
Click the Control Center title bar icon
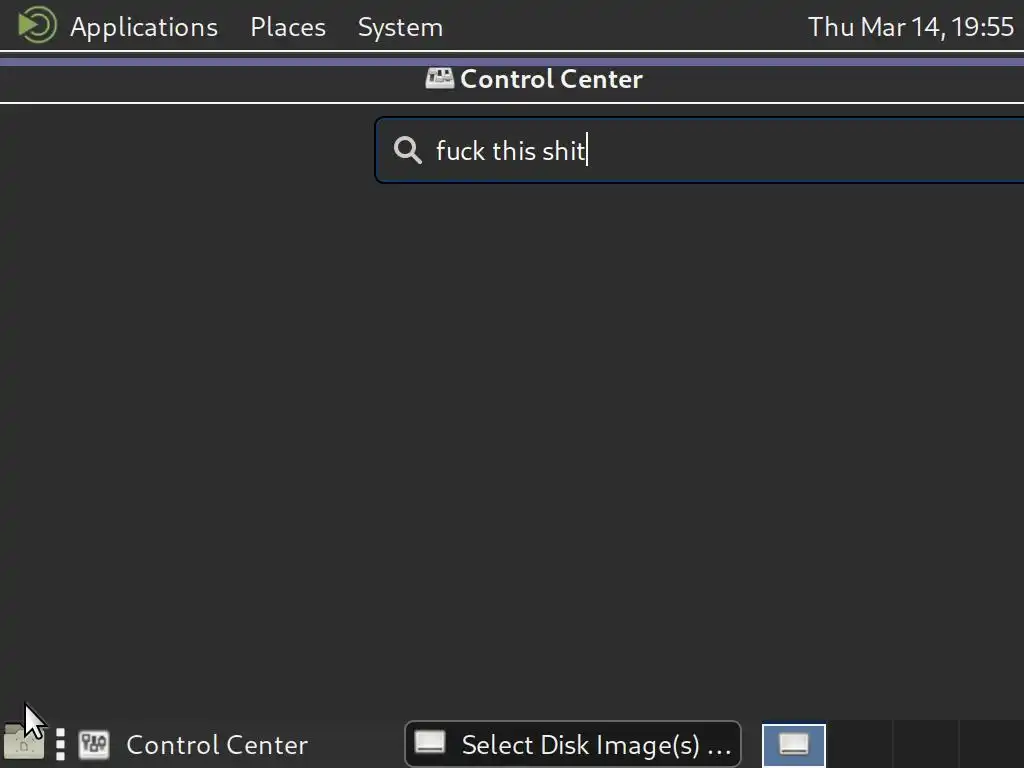pyautogui.click(x=440, y=78)
